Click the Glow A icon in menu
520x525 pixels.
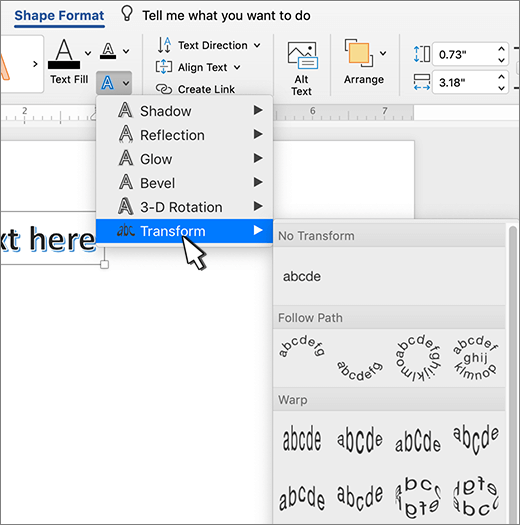click(x=126, y=158)
